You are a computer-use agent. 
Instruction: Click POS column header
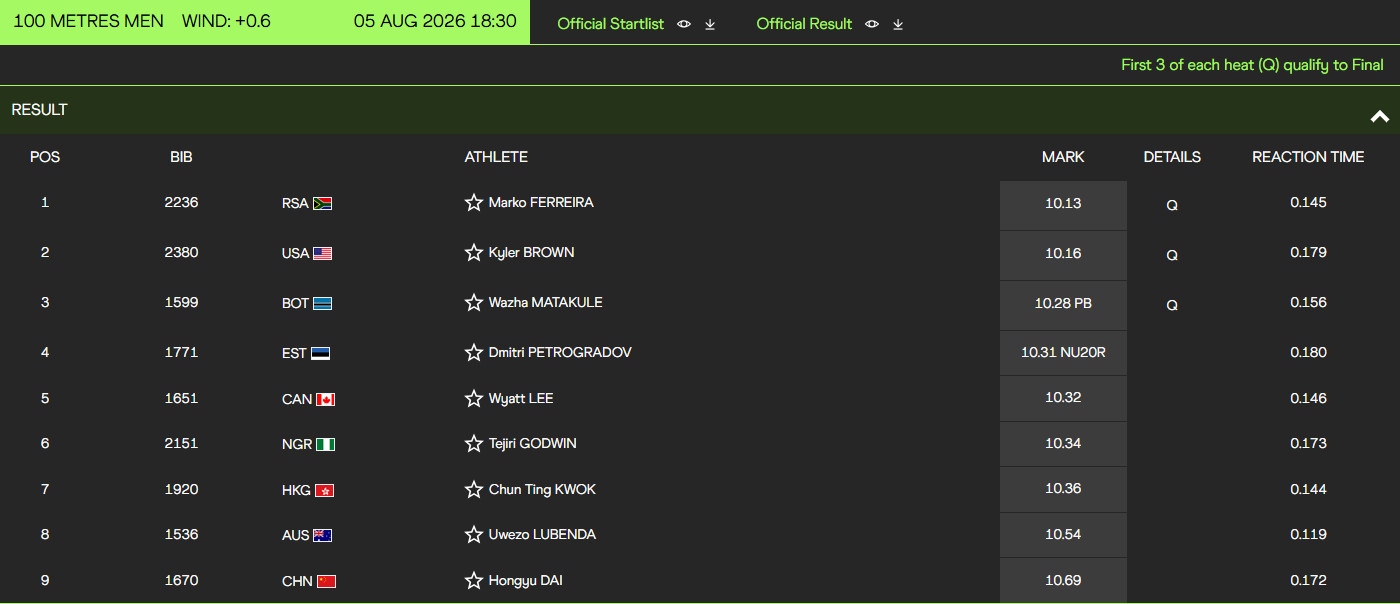tap(45, 157)
